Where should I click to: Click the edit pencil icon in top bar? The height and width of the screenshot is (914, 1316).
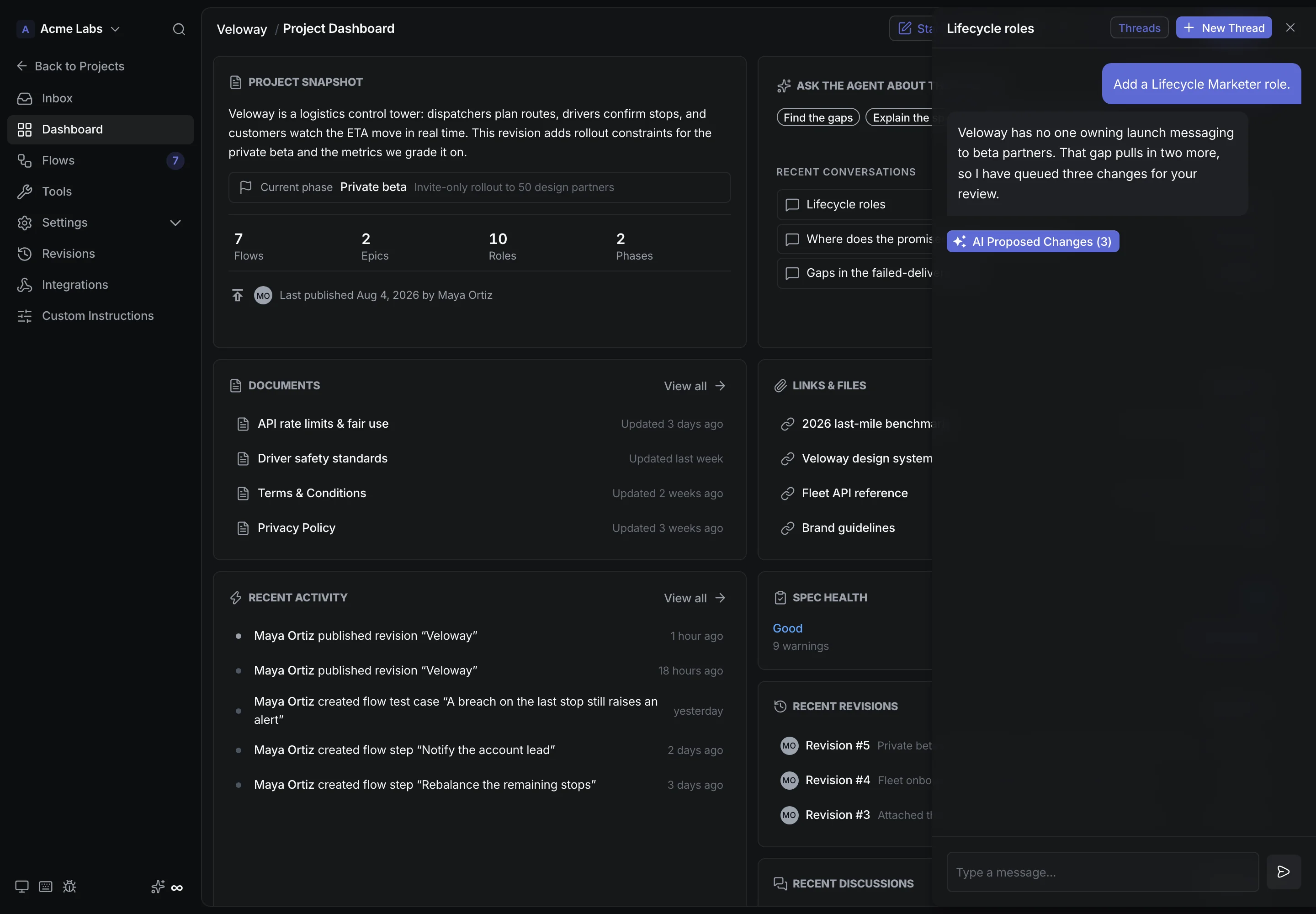click(x=905, y=29)
